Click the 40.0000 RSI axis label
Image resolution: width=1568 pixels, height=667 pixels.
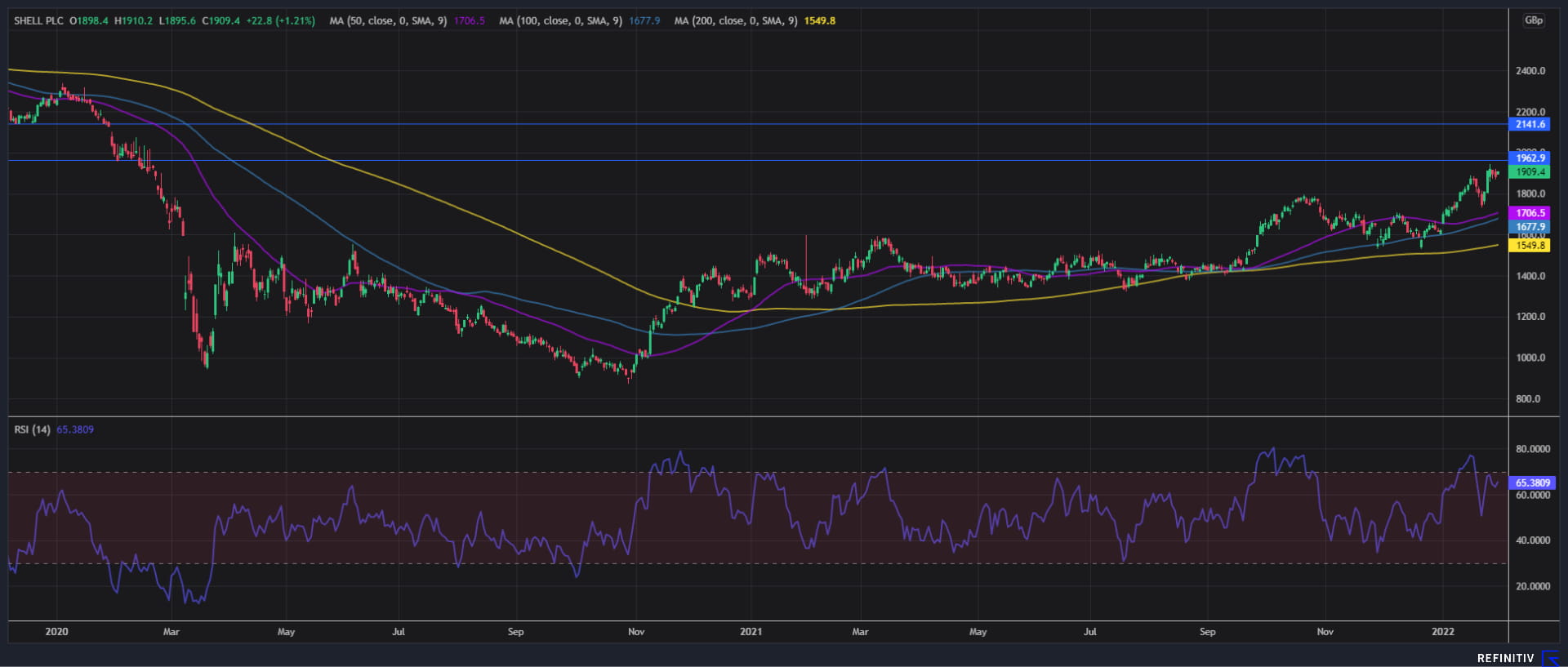1533,540
